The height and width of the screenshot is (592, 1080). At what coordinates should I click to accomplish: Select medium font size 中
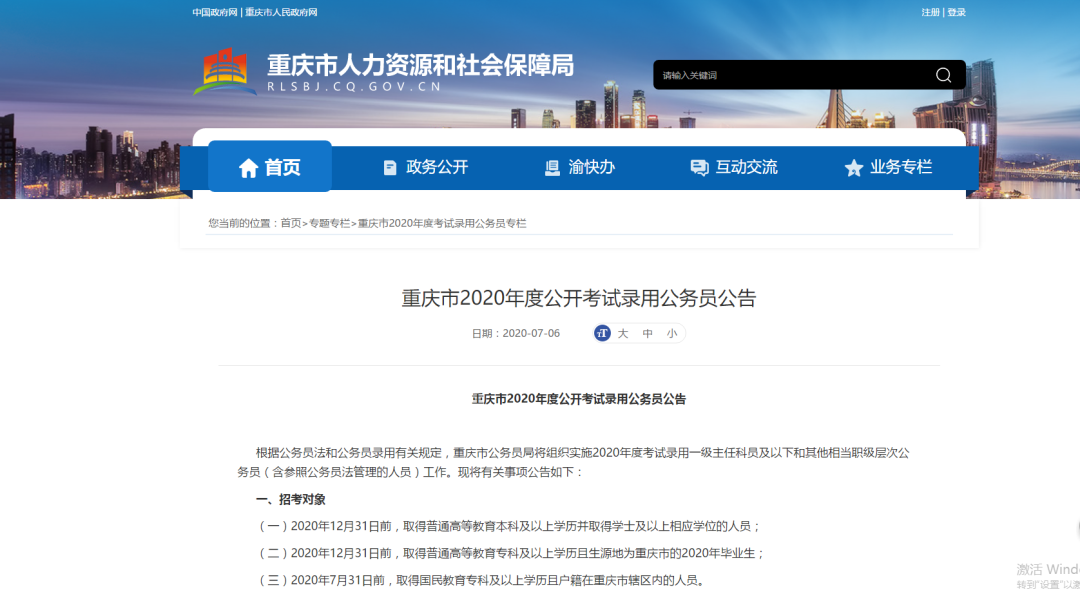648,333
